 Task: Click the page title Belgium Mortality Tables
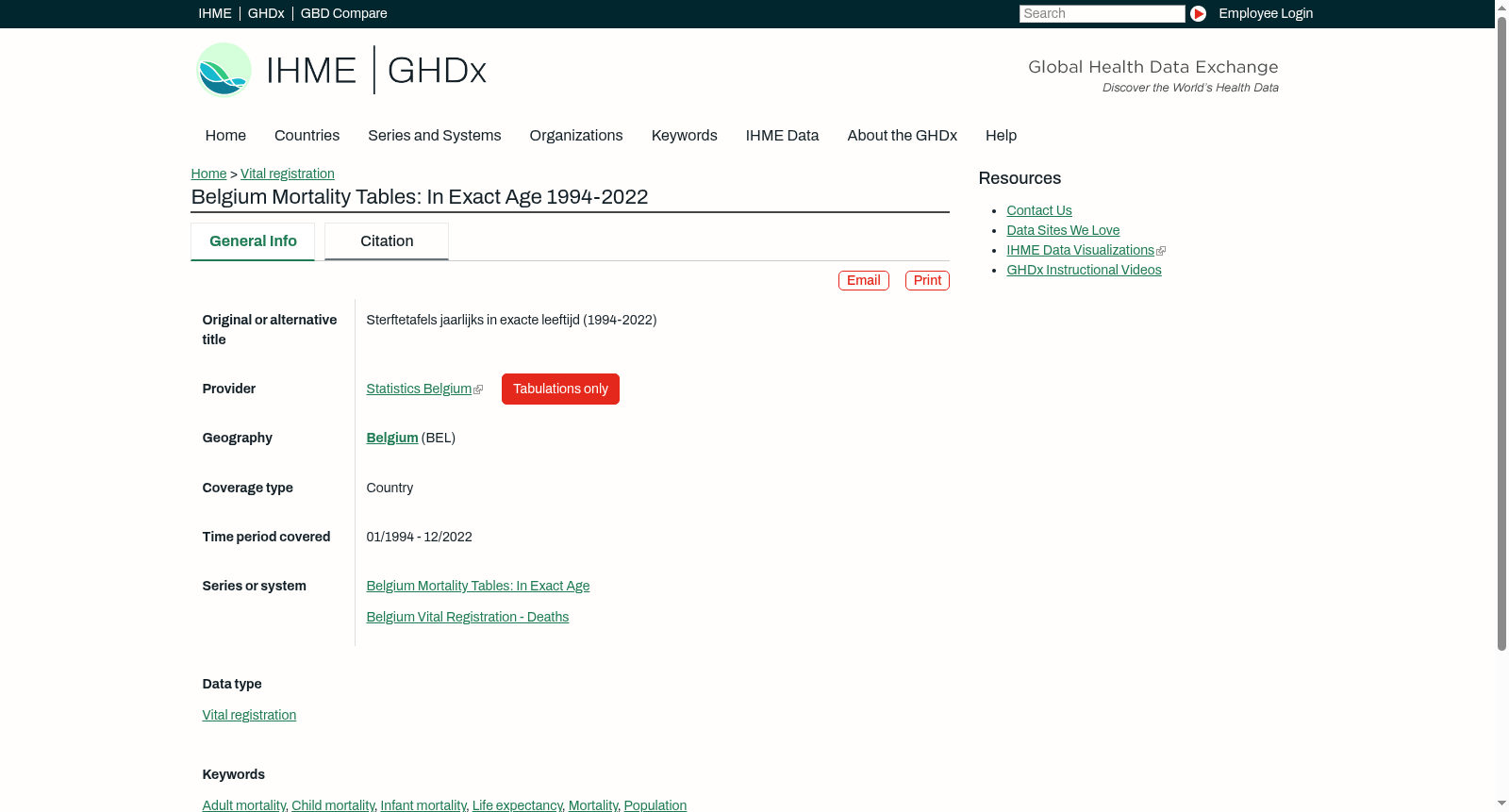[420, 196]
